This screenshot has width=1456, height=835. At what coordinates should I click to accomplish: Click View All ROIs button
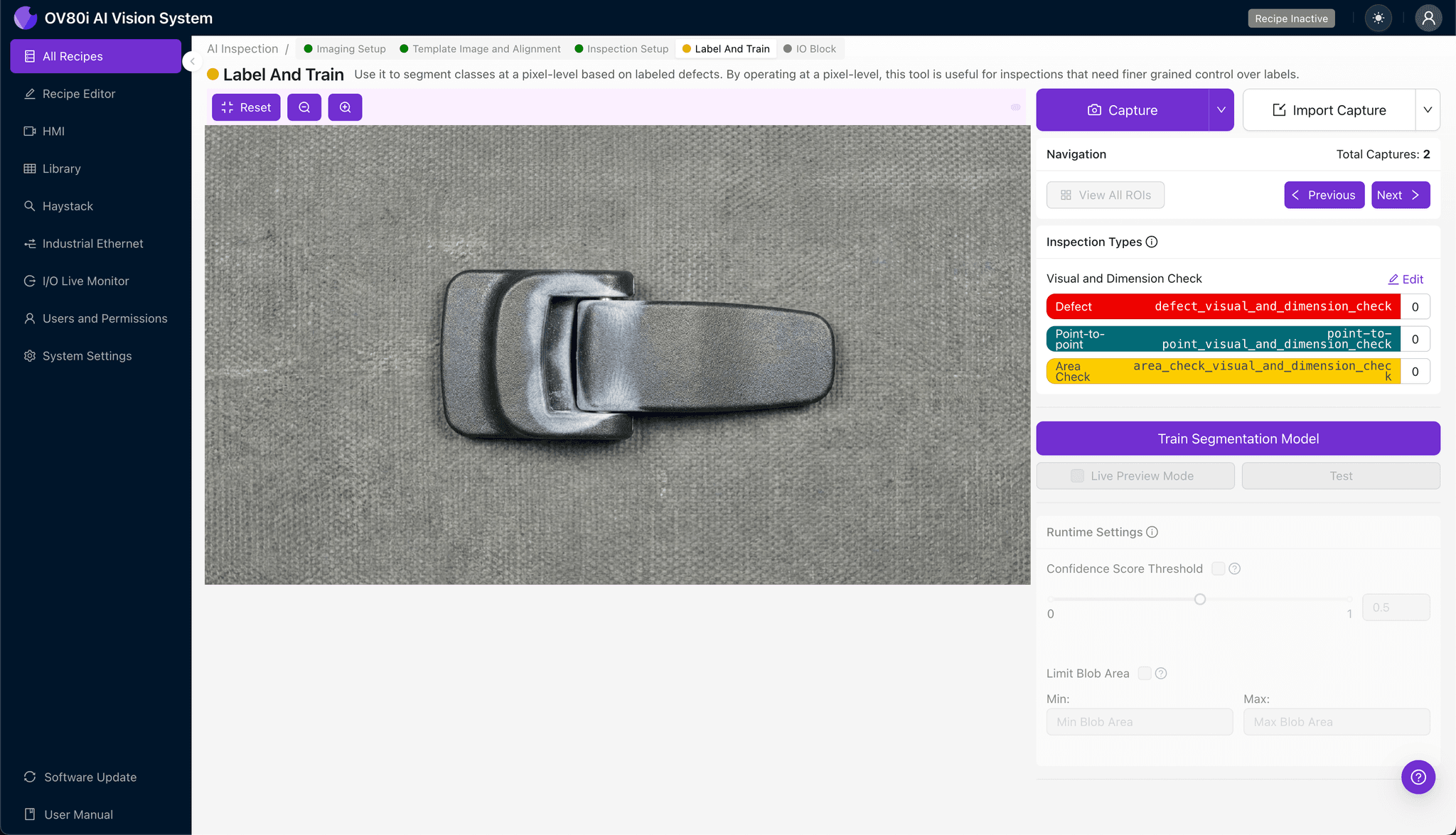click(1106, 195)
